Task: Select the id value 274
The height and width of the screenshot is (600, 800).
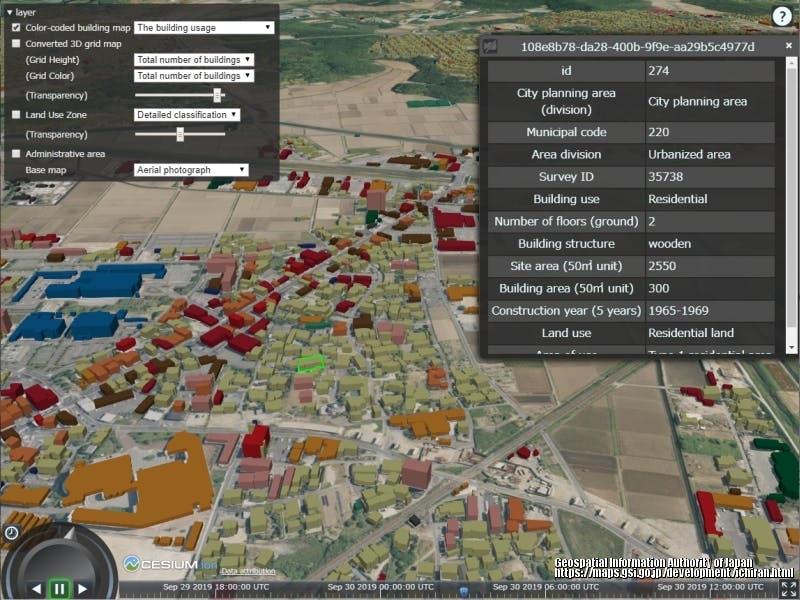Action: (659, 71)
